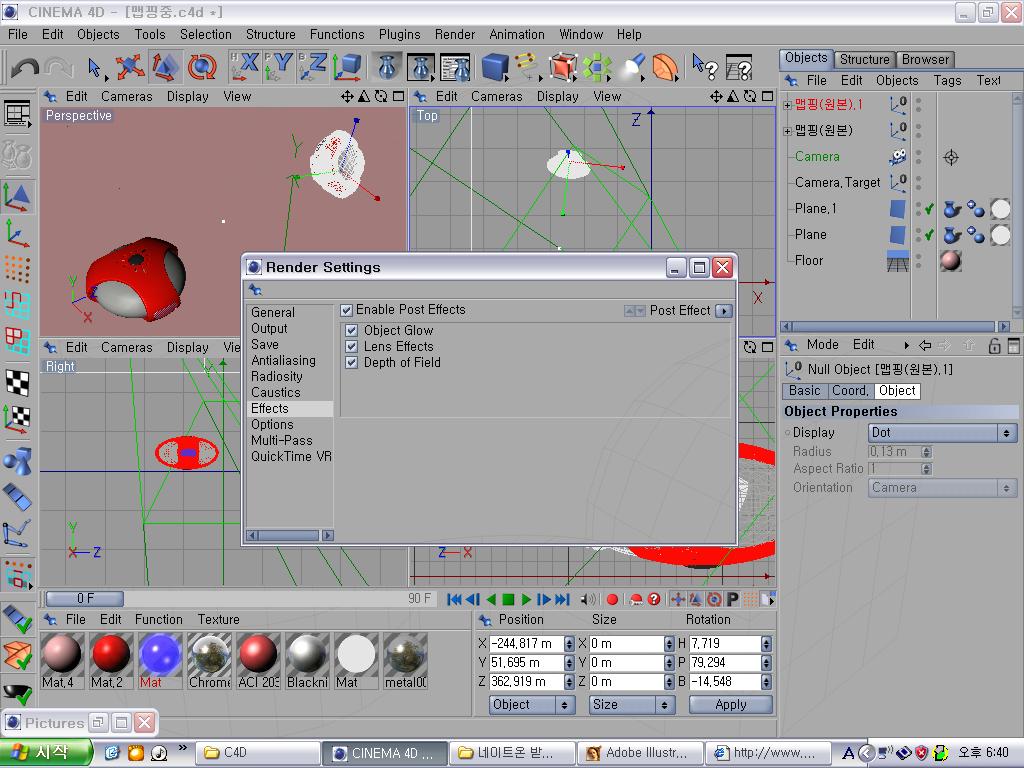Toggle the Y axis lock
Viewport: 1024px width, 768px height.
point(279,67)
